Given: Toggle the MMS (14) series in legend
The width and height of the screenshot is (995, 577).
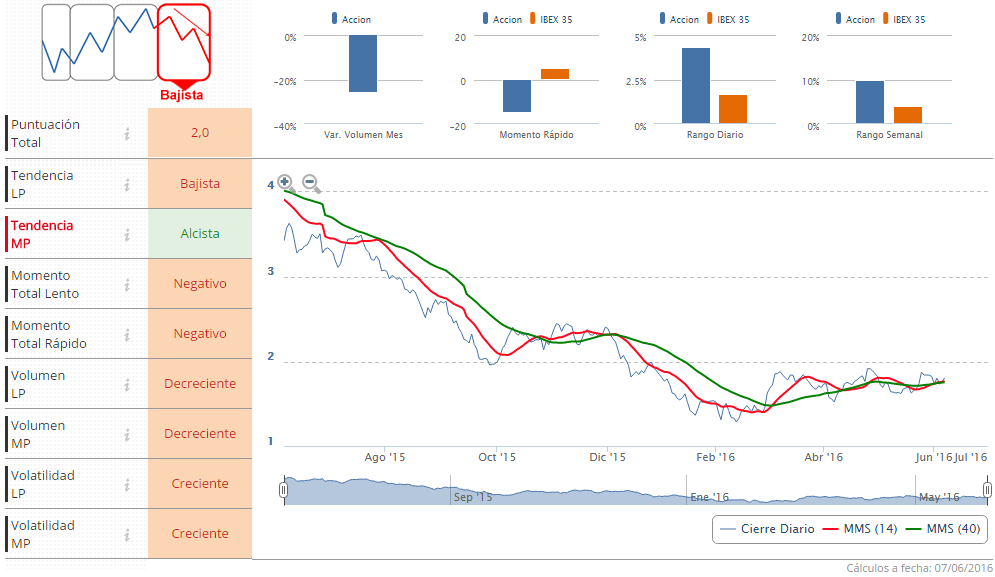Looking at the screenshot, I should click(860, 529).
